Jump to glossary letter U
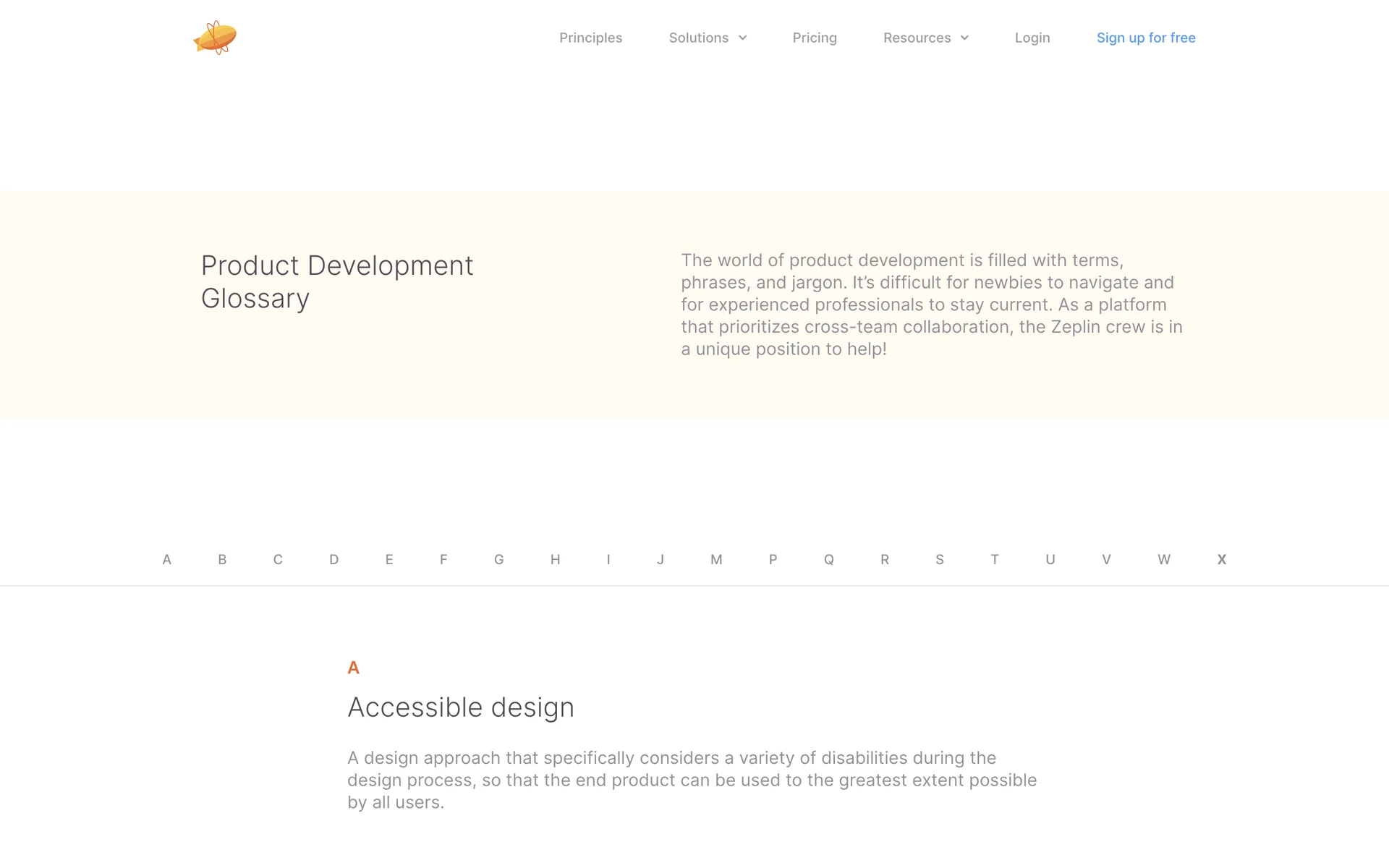Viewport: 1389px width, 868px height. (1050, 559)
